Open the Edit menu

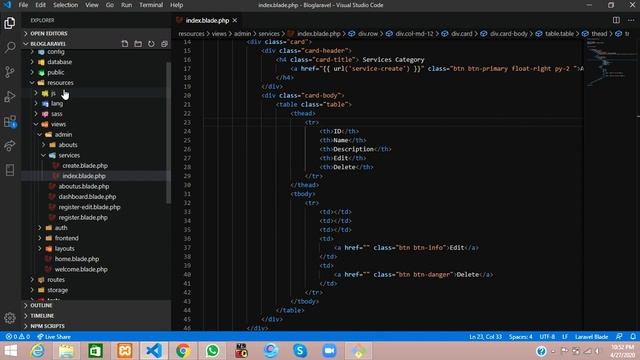[x=40, y=5]
